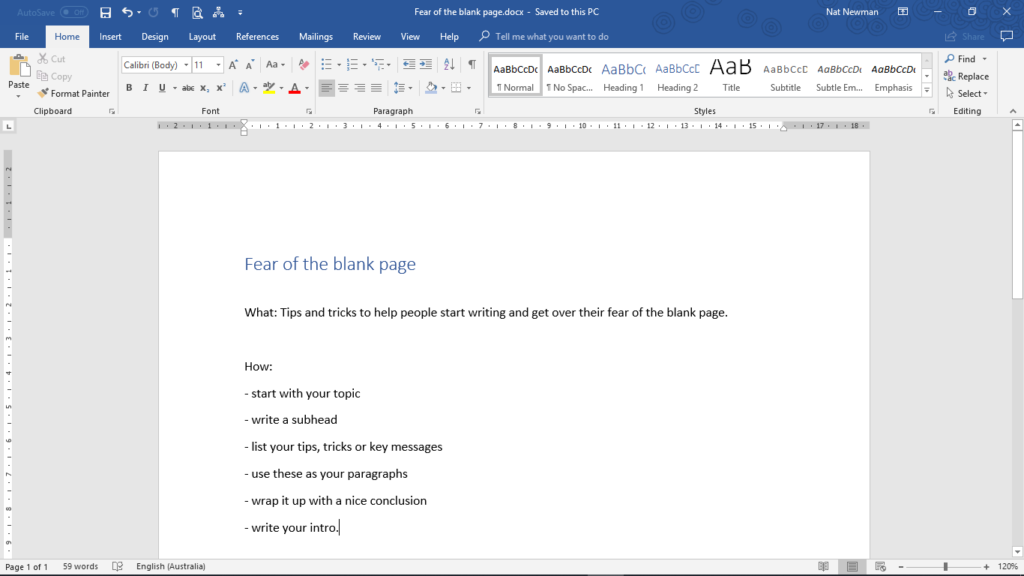Open the font size dropdown

pos(221,64)
